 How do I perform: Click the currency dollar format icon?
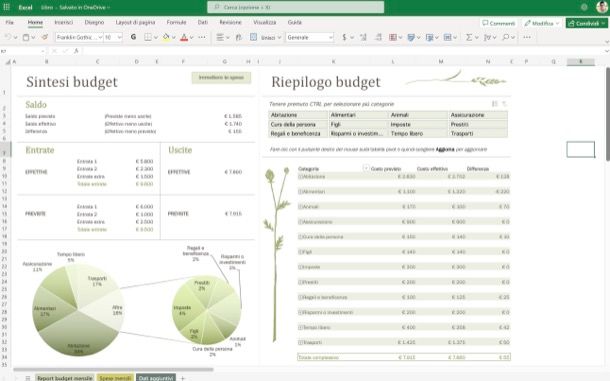pos(344,37)
